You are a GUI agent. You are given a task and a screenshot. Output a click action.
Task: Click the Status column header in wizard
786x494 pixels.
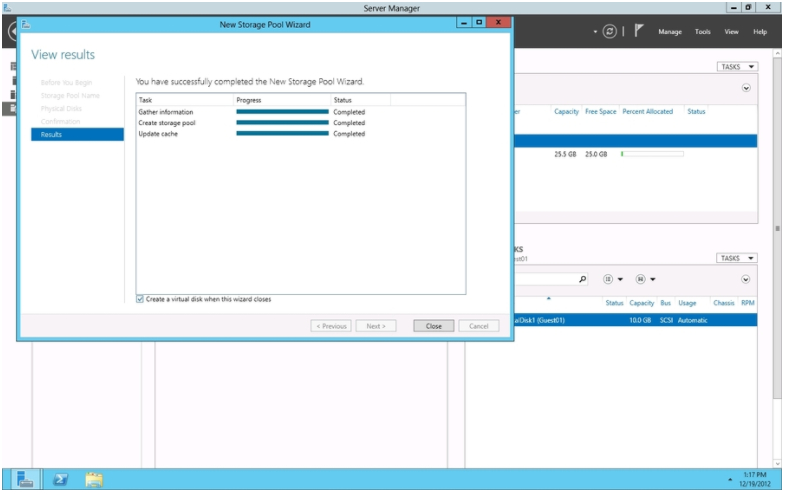point(360,100)
